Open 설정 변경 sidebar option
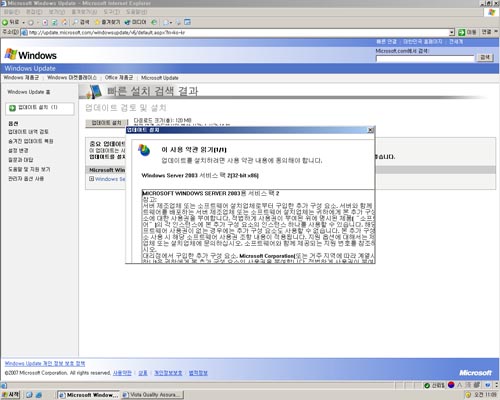 point(18,151)
